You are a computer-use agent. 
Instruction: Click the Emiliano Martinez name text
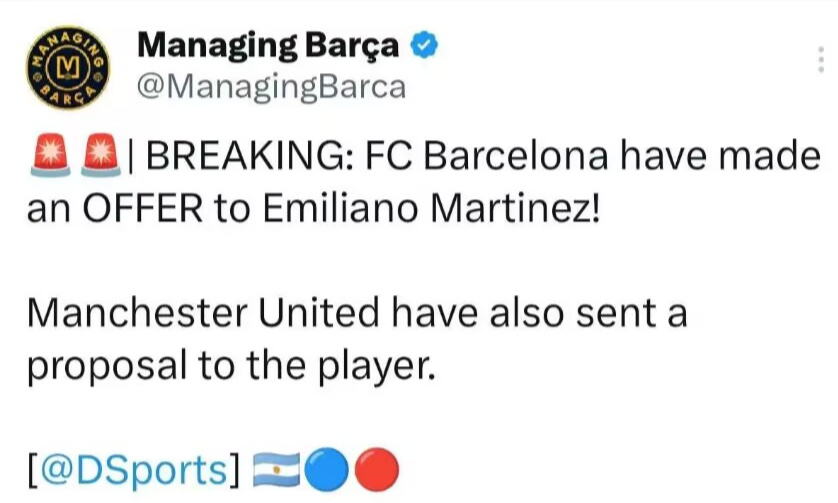[x=431, y=208]
